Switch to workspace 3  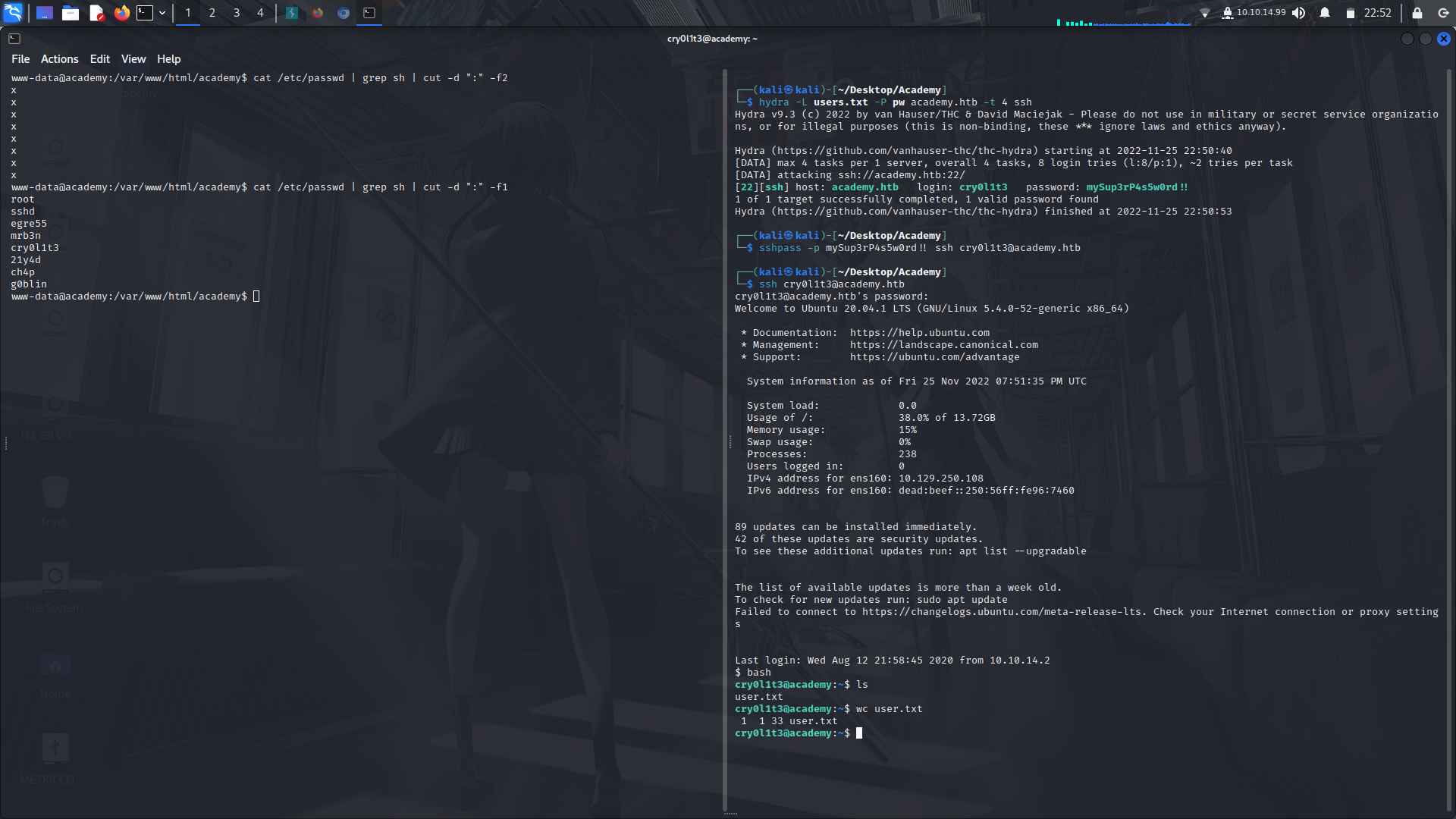pyautogui.click(x=236, y=13)
